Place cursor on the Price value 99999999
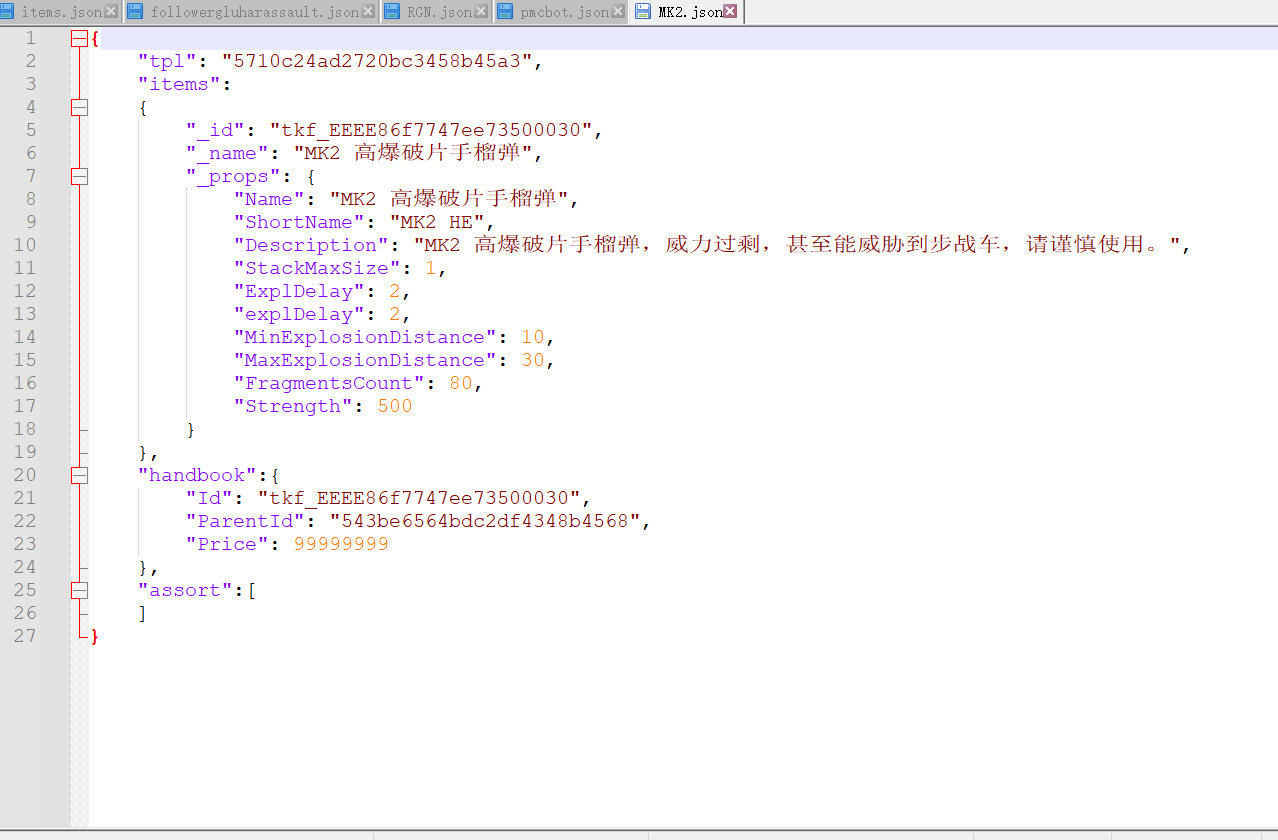The width and height of the screenshot is (1278, 840). point(340,544)
